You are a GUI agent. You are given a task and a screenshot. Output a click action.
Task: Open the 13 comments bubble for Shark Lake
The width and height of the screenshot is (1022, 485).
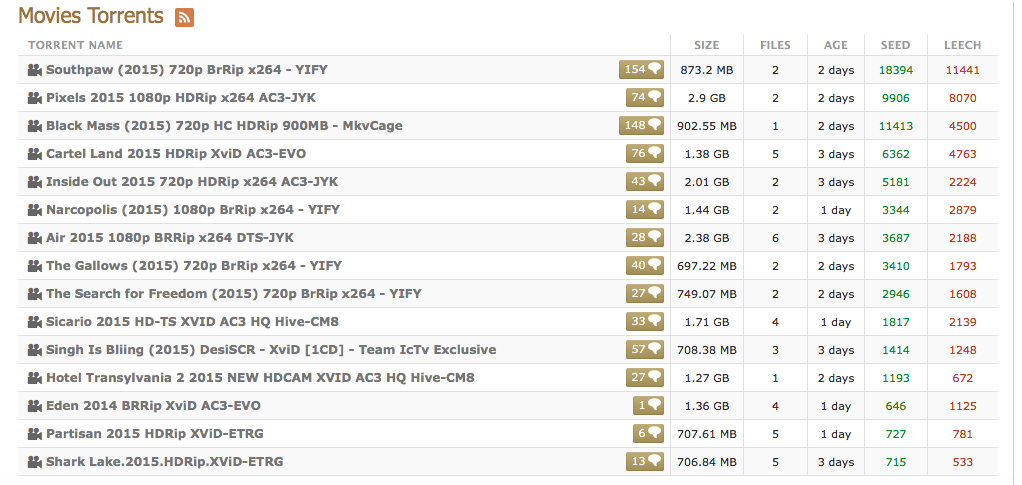(645, 462)
